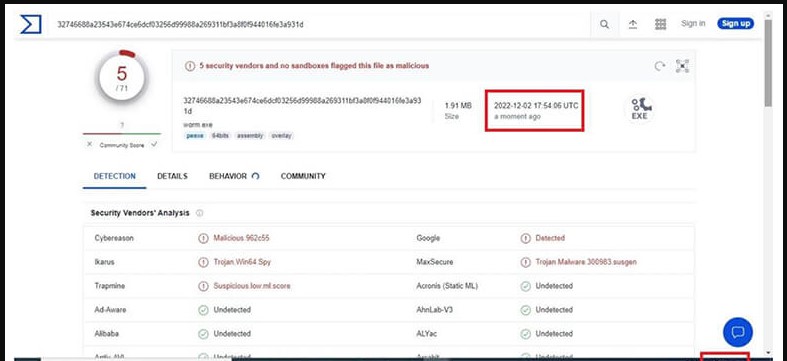Reanalyze the file with the refresh icon
Screen dimensions: 787x361
[660, 66]
